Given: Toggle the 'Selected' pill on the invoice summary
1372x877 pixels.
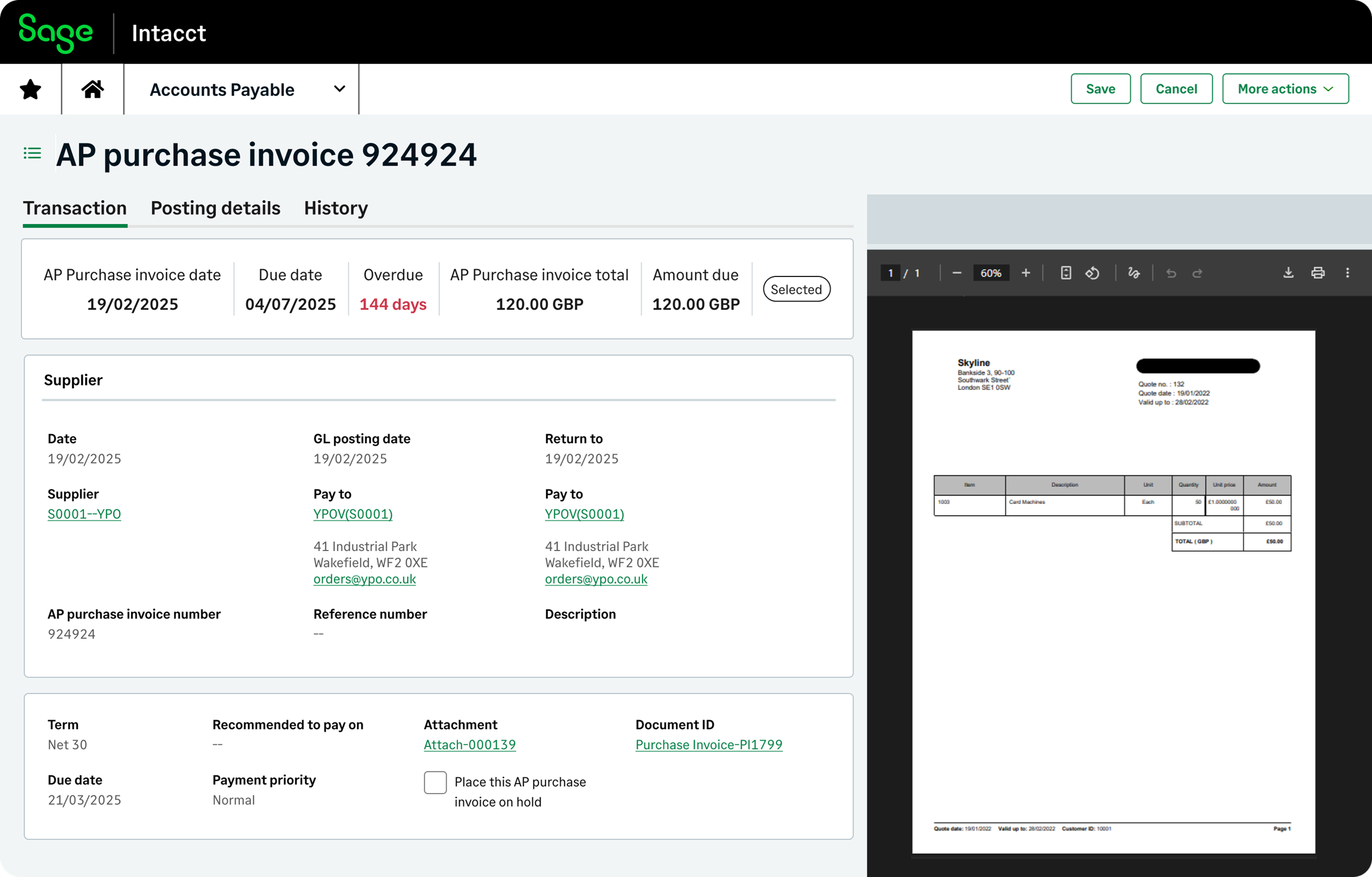Looking at the screenshot, I should point(796,289).
